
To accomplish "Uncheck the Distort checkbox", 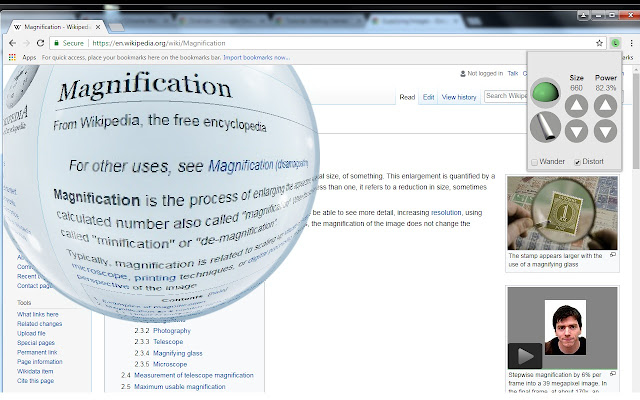I will click(577, 162).
